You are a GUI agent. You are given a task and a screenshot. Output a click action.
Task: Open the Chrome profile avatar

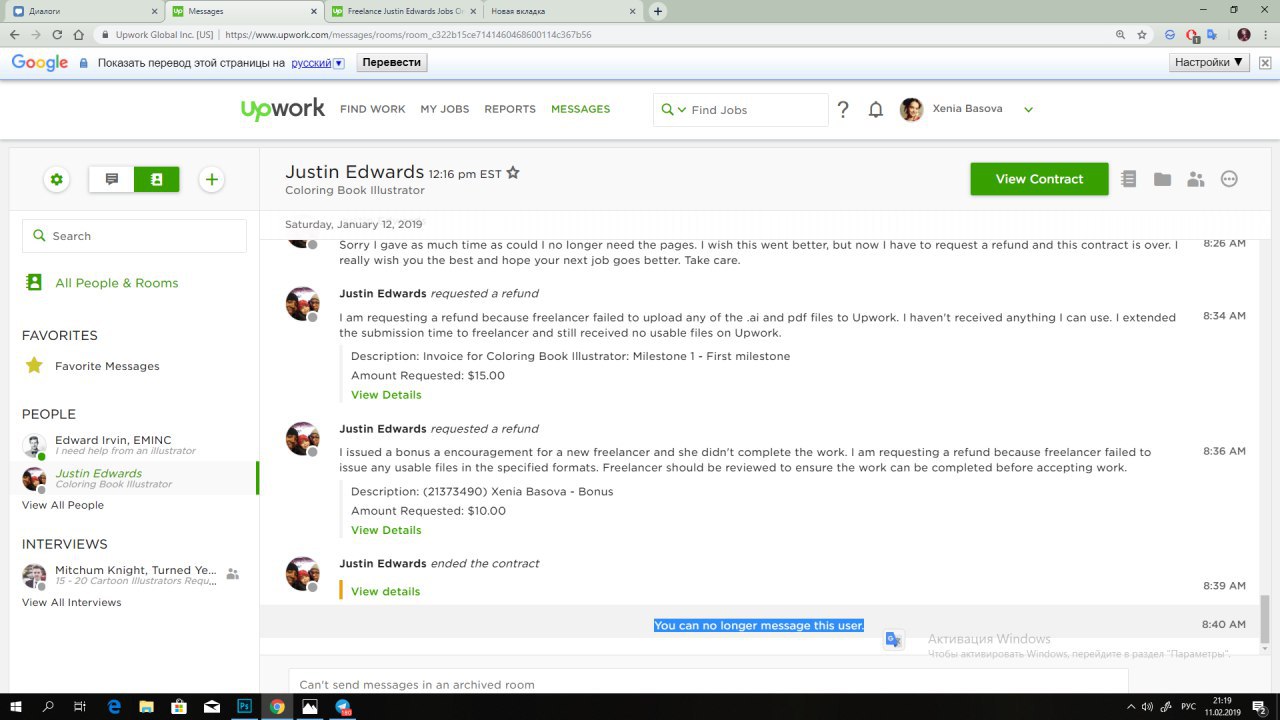click(1244, 34)
